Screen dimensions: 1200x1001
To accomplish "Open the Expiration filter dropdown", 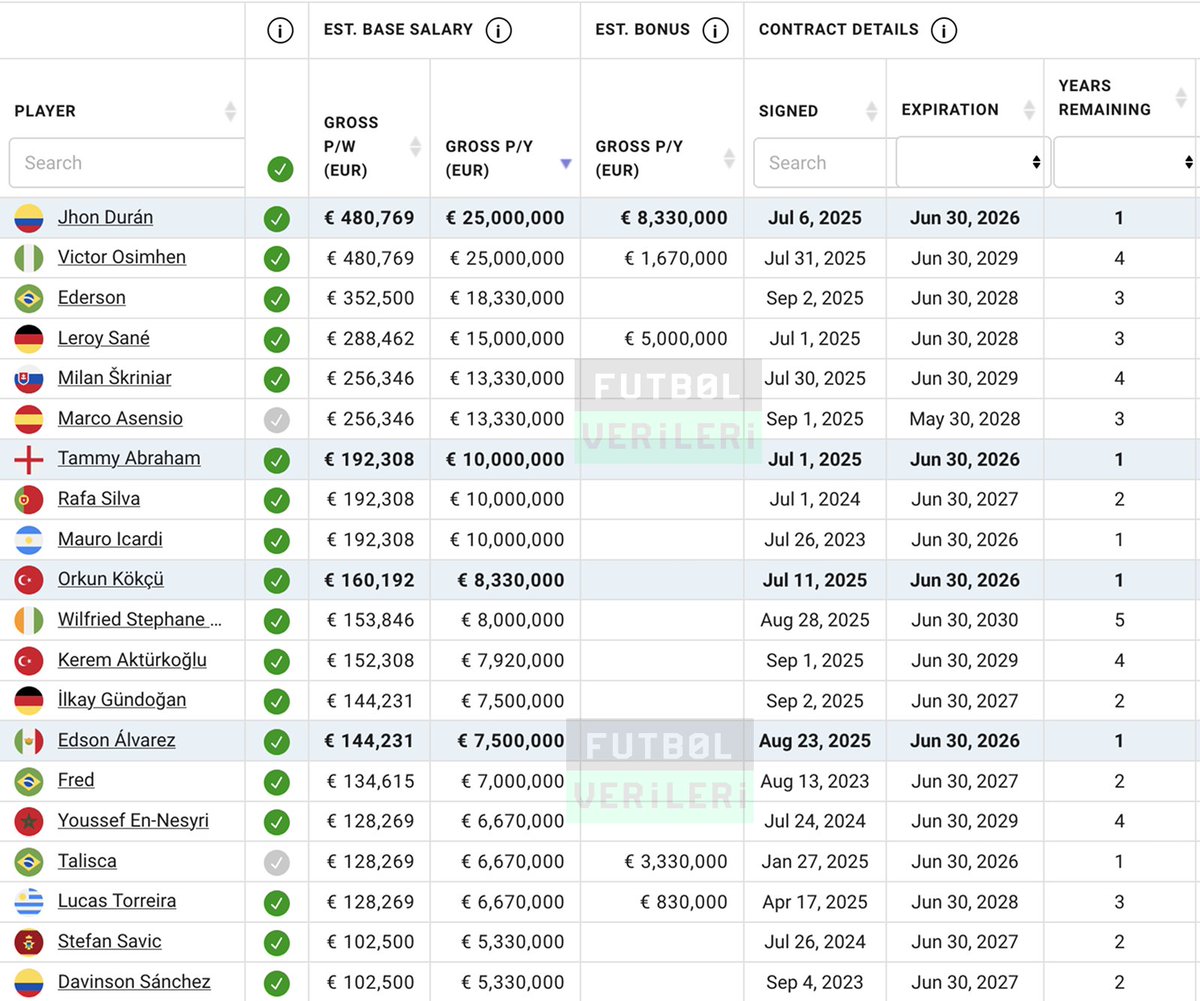I will coord(973,162).
